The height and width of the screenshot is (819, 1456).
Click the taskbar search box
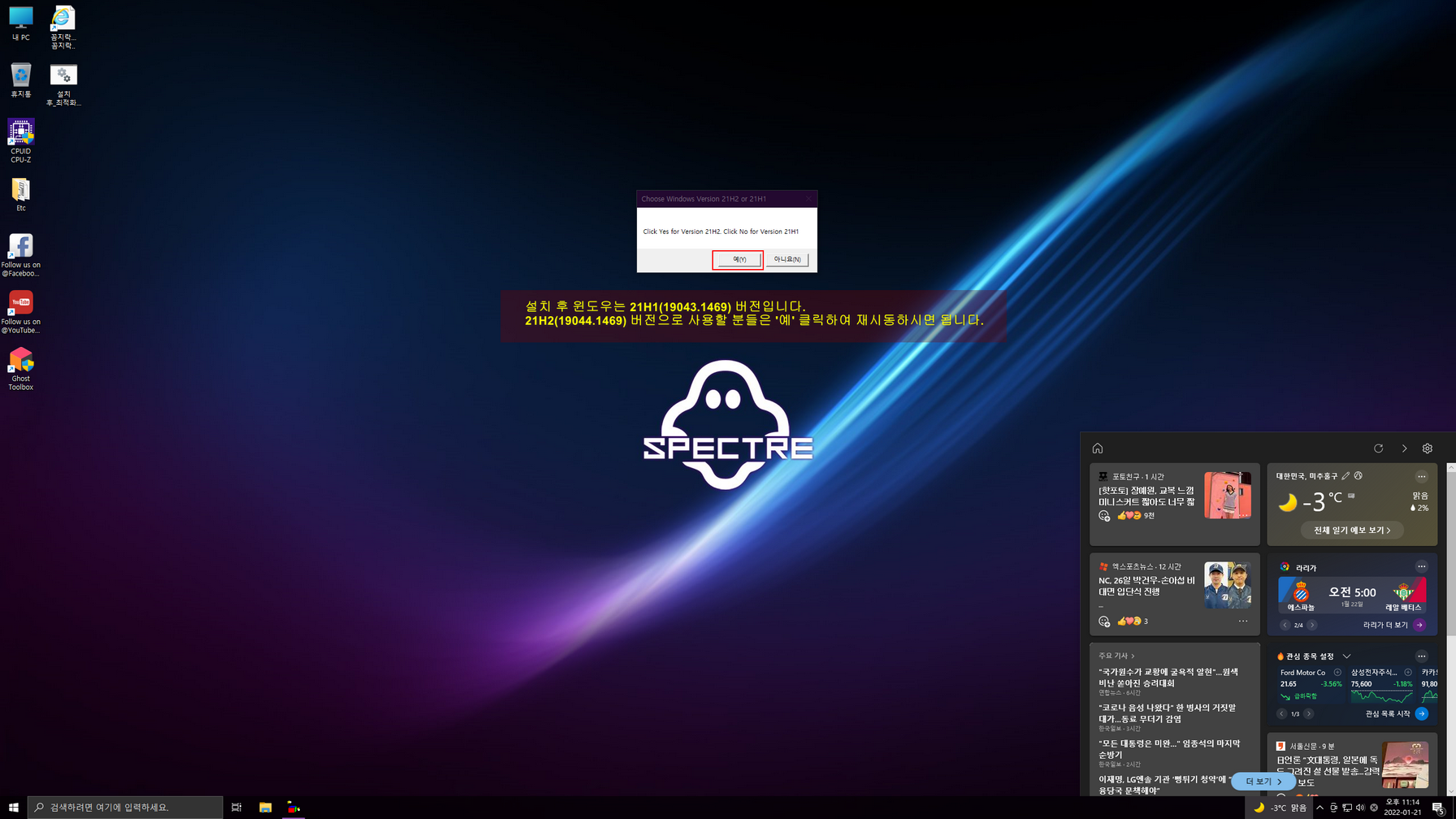(125, 807)
